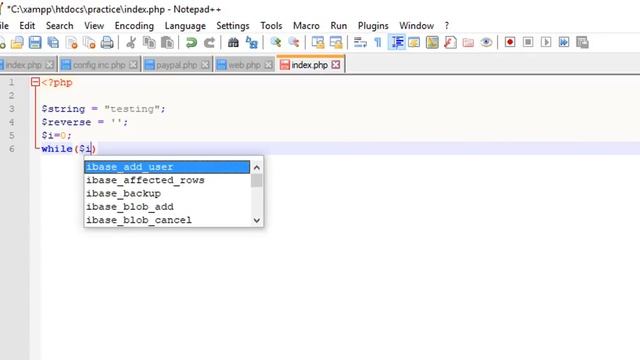Toggle Show All Characters pilcrow icon

pyautogui.click(x=378, y=42)
